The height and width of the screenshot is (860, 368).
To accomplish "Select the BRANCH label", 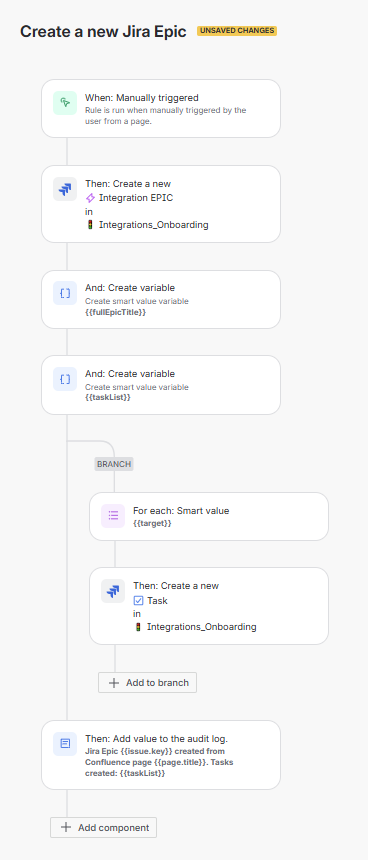I will coord(114,464).
